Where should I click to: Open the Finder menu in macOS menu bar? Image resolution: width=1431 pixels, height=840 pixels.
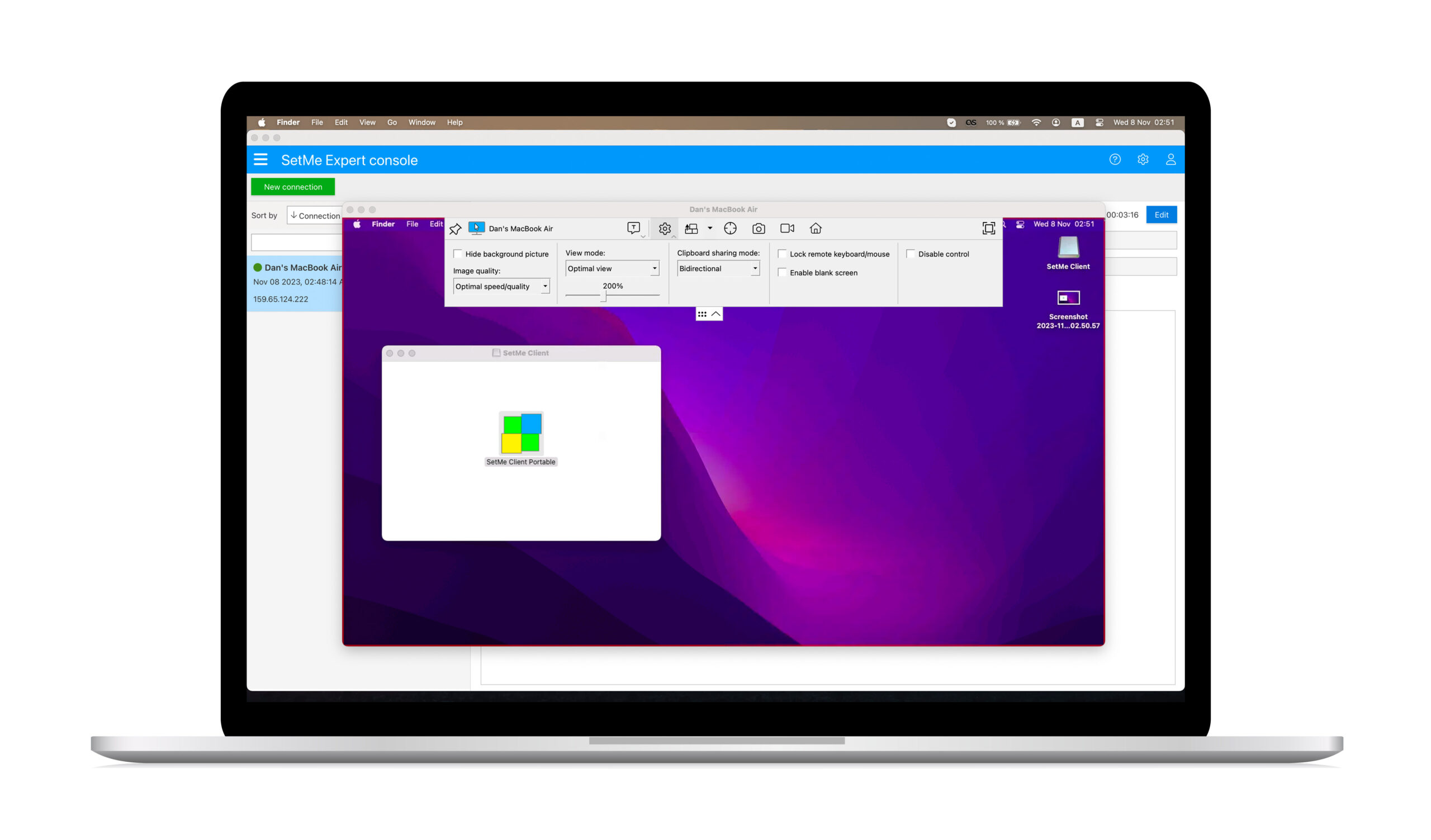pos(288,122)
